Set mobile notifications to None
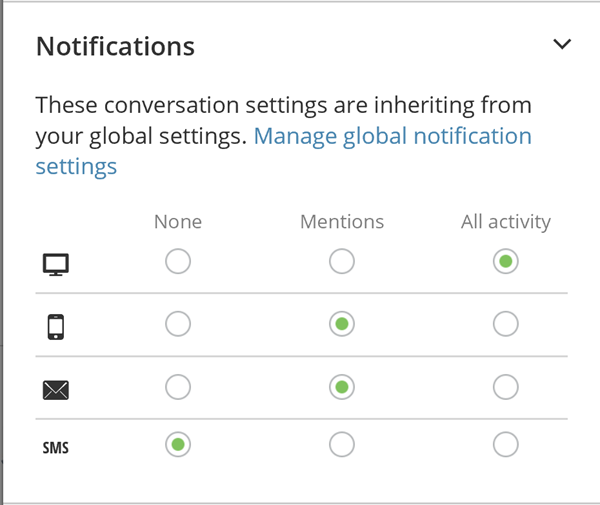 [178, 324]
